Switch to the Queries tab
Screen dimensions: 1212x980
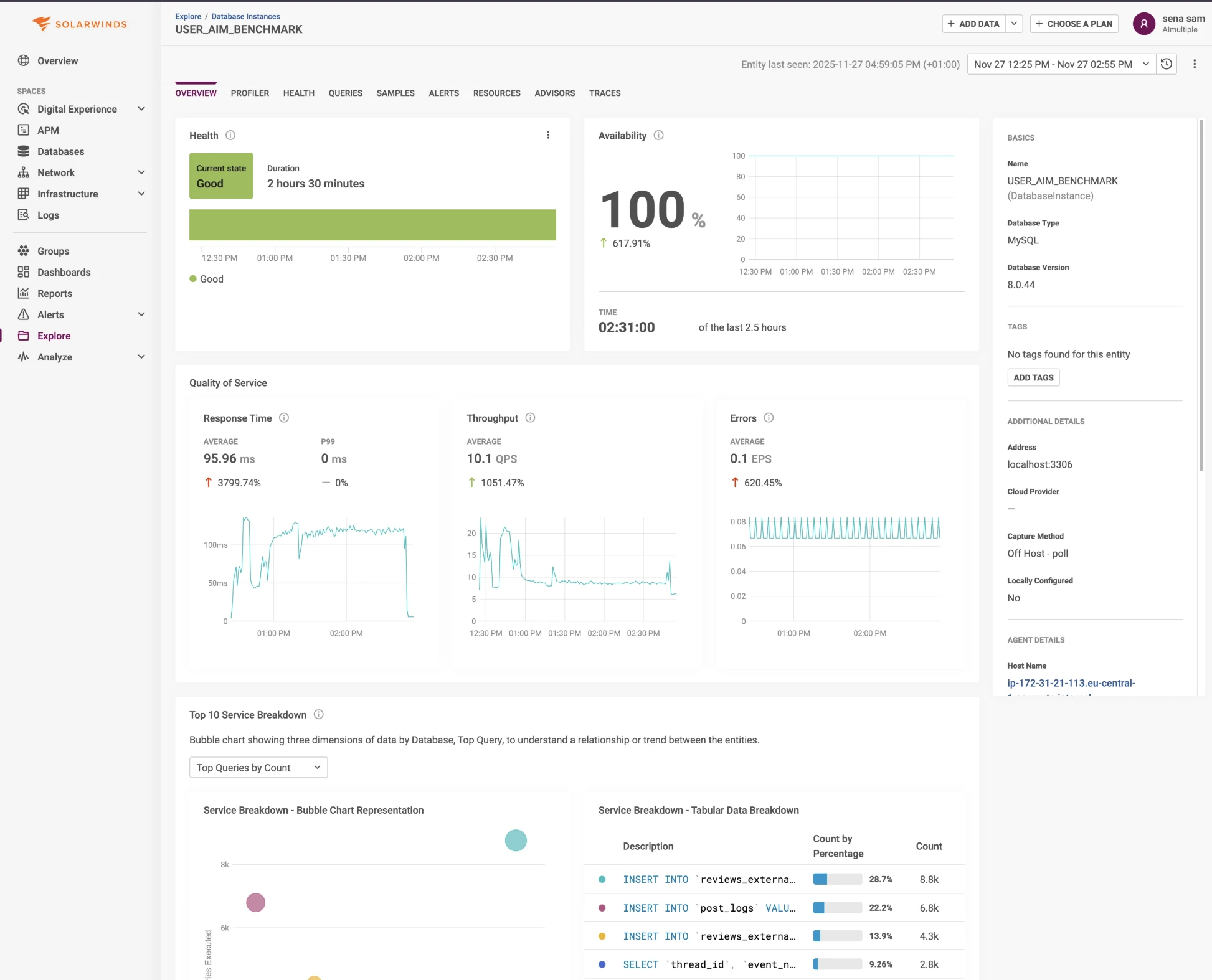tap(346, 93)
